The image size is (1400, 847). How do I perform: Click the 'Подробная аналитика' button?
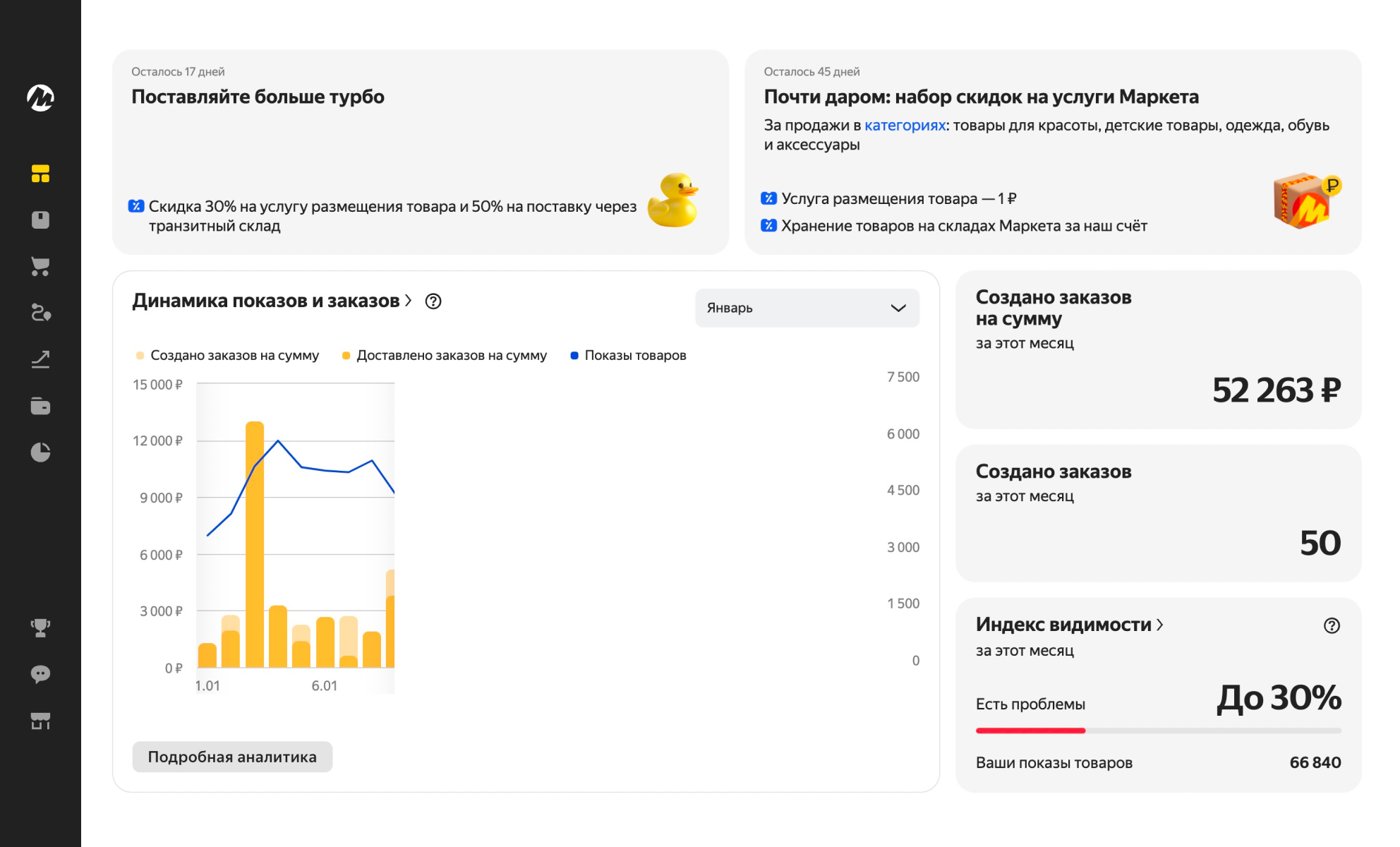point(232,757)
